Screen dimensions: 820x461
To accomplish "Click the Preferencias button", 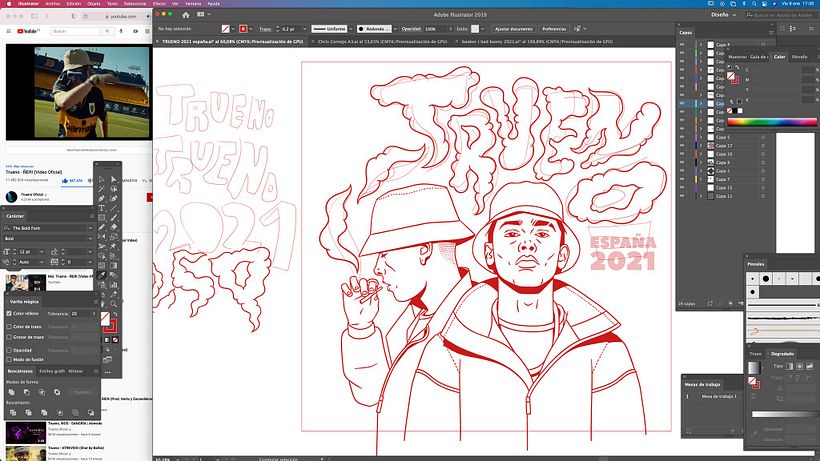I will click(x=554, y=29).
